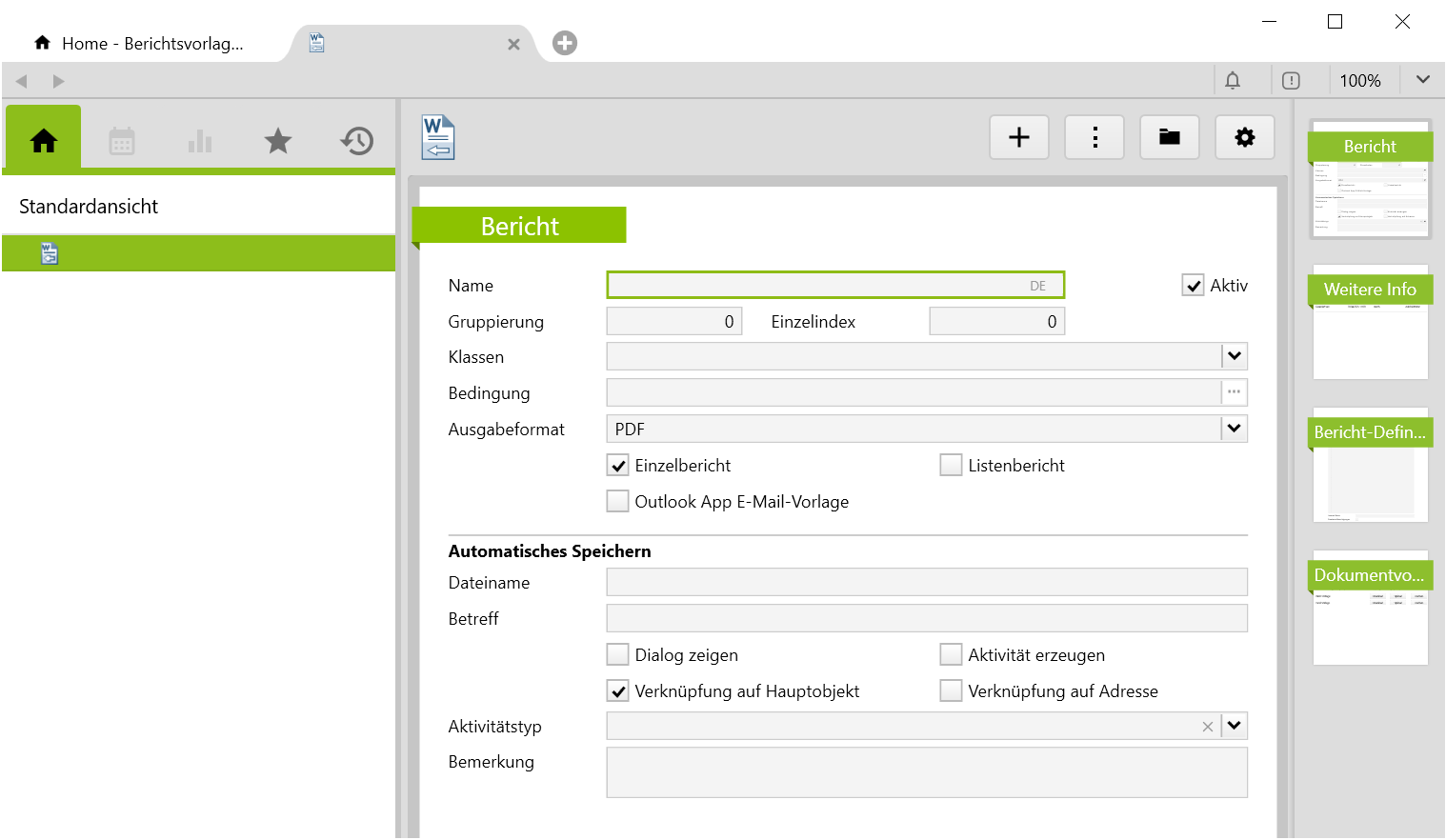Open a new tab with plus button
Image resolution: width=1446 pixels, height=840 pixels.
click(x=565, y=43)
